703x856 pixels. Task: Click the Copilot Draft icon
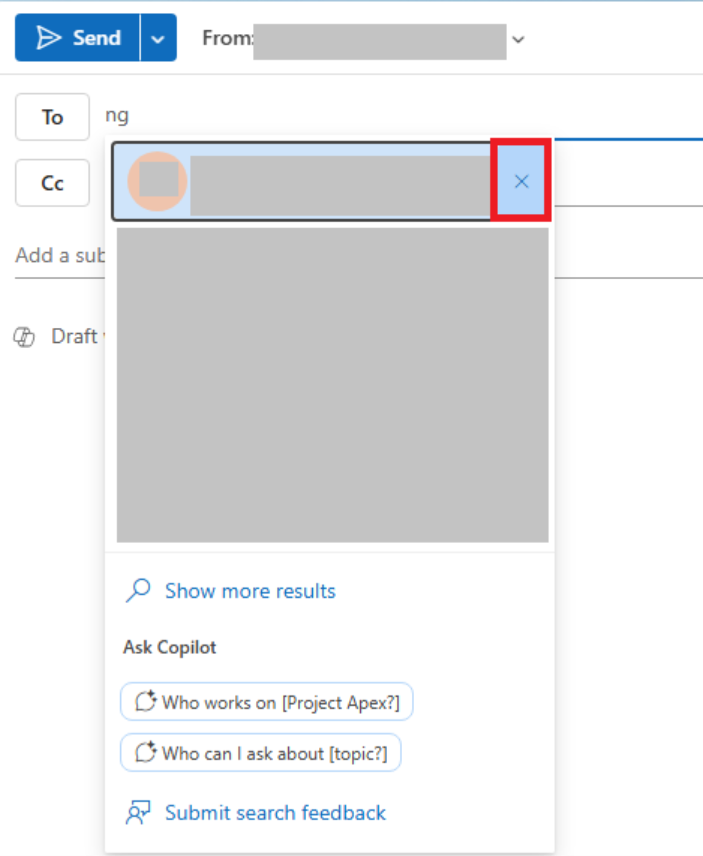click(x=24, y=337)
